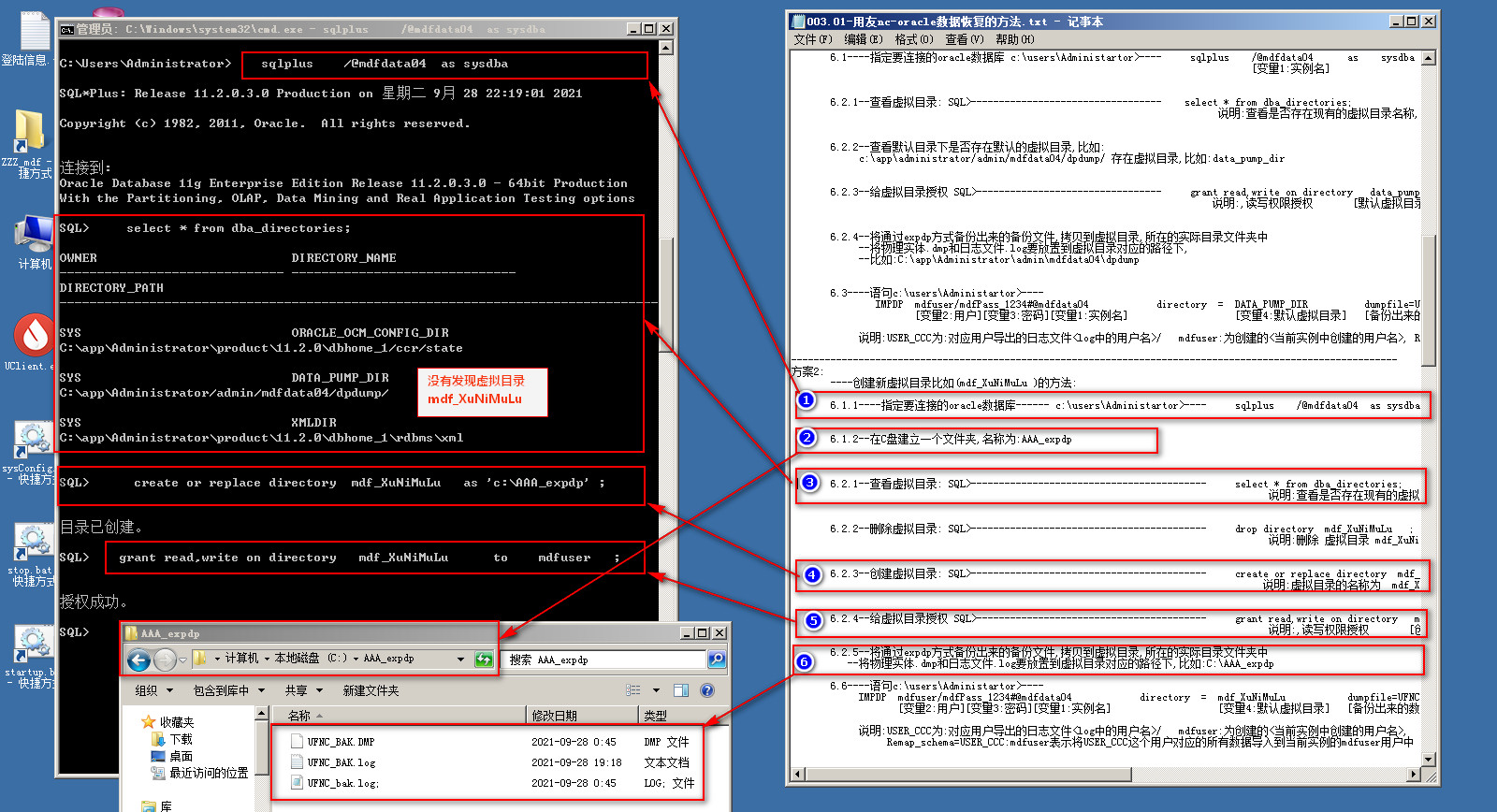This screenshot has height=812, width=1497.
Task: Expand the 包含到库中 dropdown
Action: coord(229,690)
